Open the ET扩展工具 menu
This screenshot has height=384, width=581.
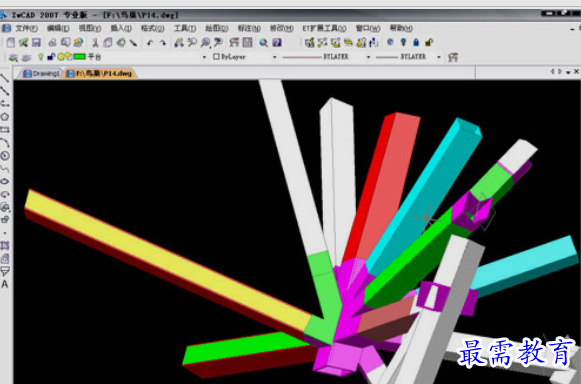(x=324, y=28)
